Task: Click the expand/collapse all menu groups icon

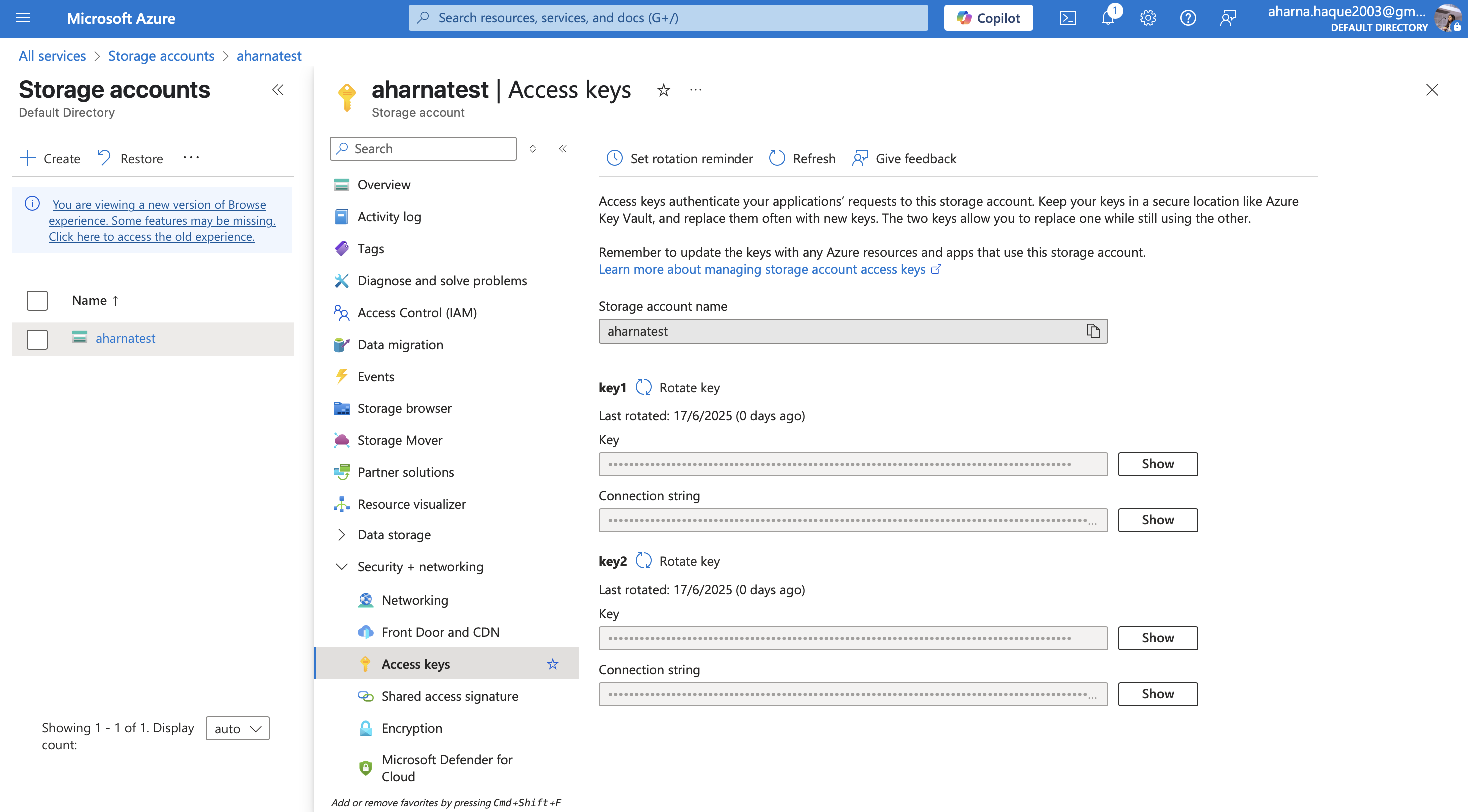Action: (x=532, y=149)
